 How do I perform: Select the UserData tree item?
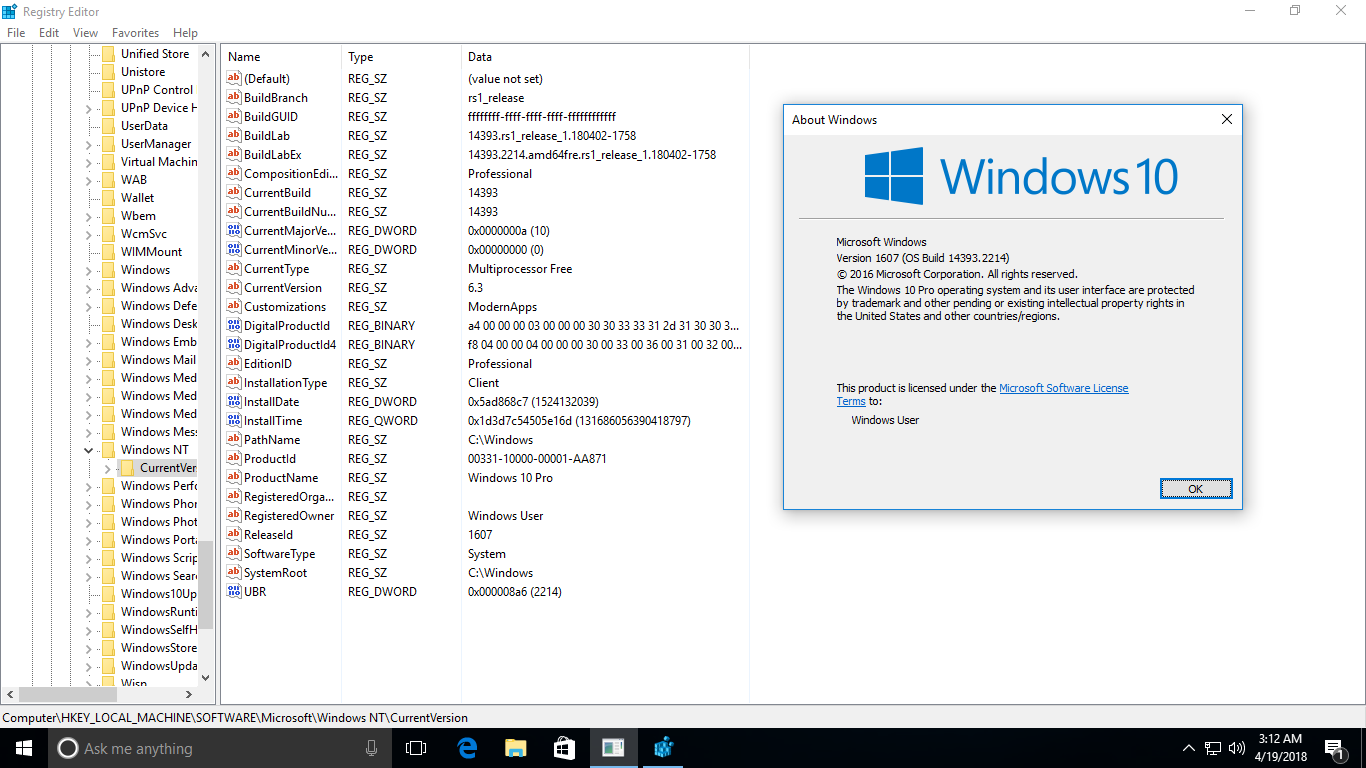tap(144, 126)
